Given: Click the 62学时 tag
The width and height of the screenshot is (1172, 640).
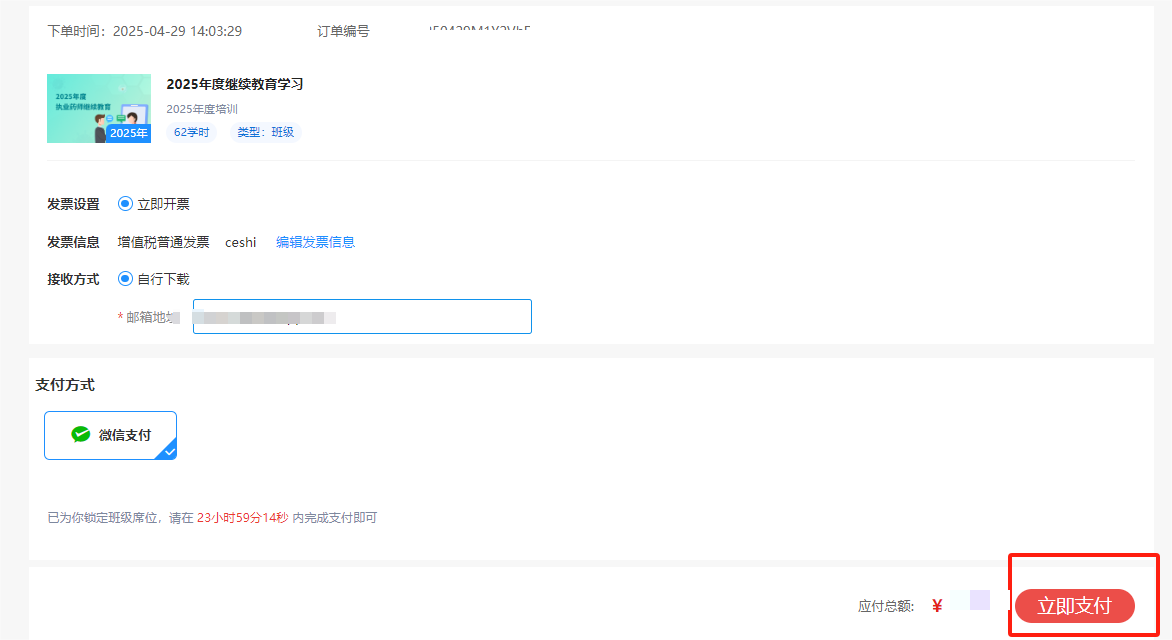Looking at the screenshot, I should coord(190,131).
